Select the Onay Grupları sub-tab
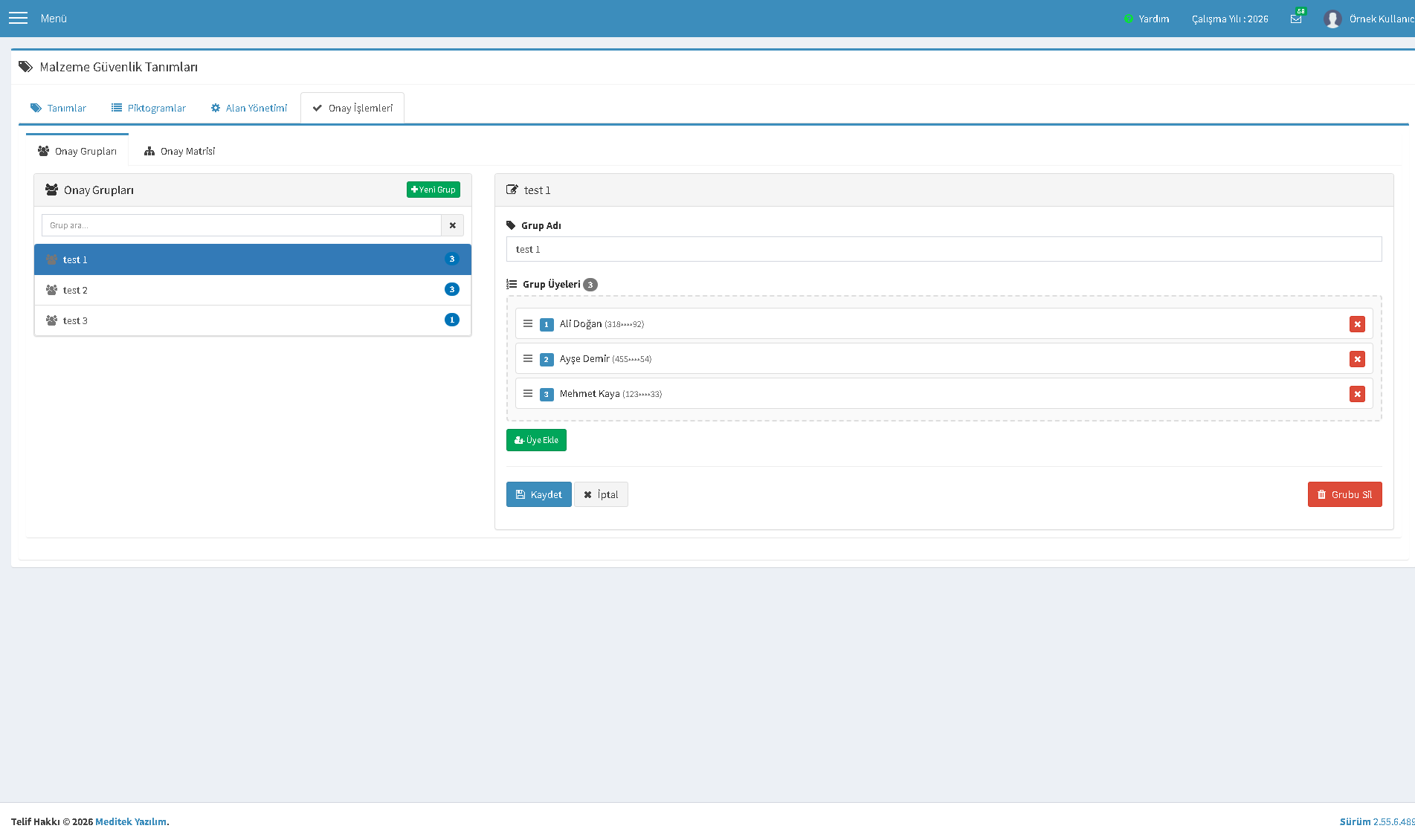1415x840 pixels. (77, 151)
